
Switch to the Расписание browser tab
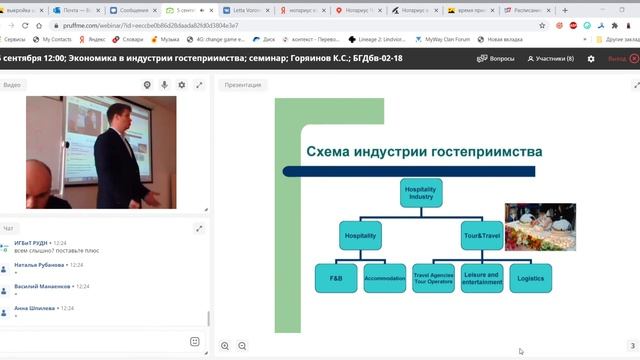click(x=527, y=10)
